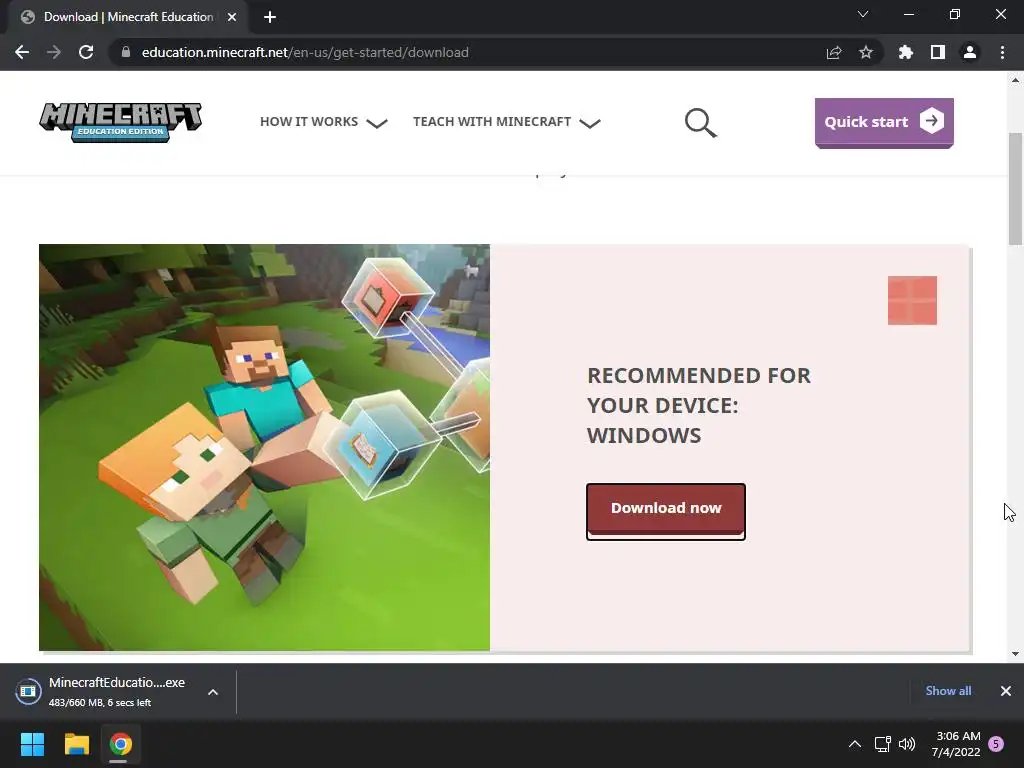Viewport: 1024px width, 768px height.
Task: Open File Explorer from the taskbar
Action: point(76,744)
